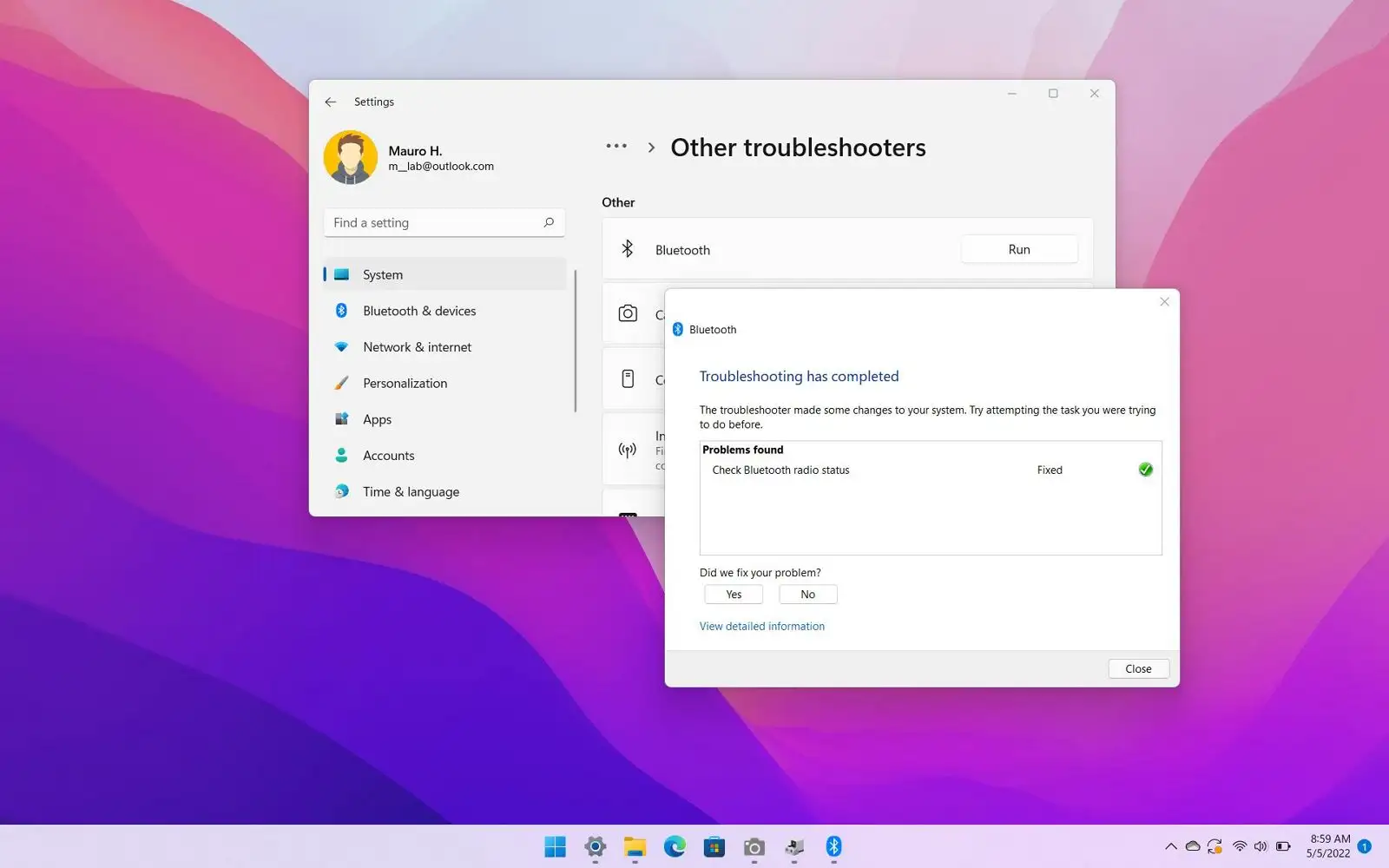Answer No to fix problem question
The height and width of the screenshot is (868, 1389).
[808, 595]
